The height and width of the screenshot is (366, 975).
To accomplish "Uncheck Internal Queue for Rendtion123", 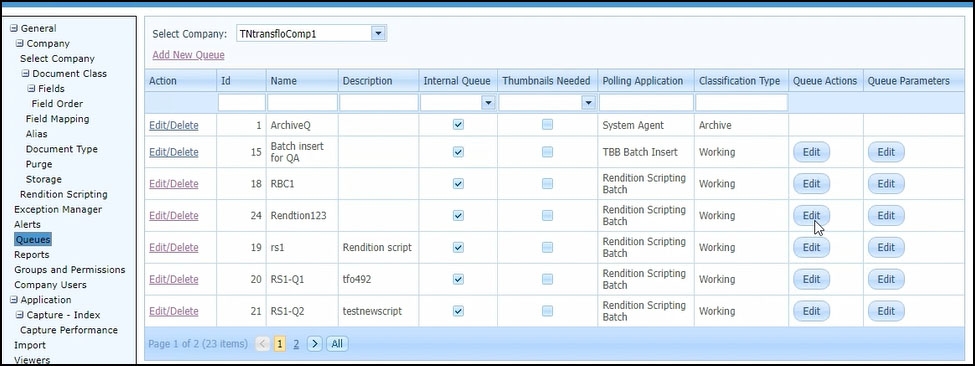I will 458,216.
